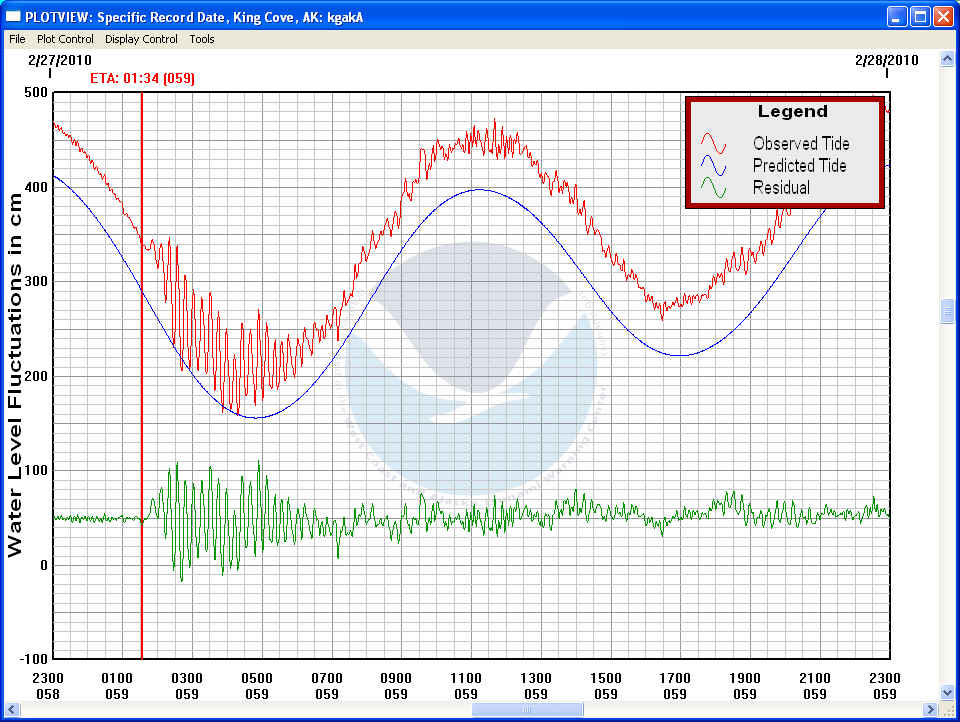Click the vertical scrollbar up arrow
The height and width of the screenshot is (722, 960).
pos(947,59)
